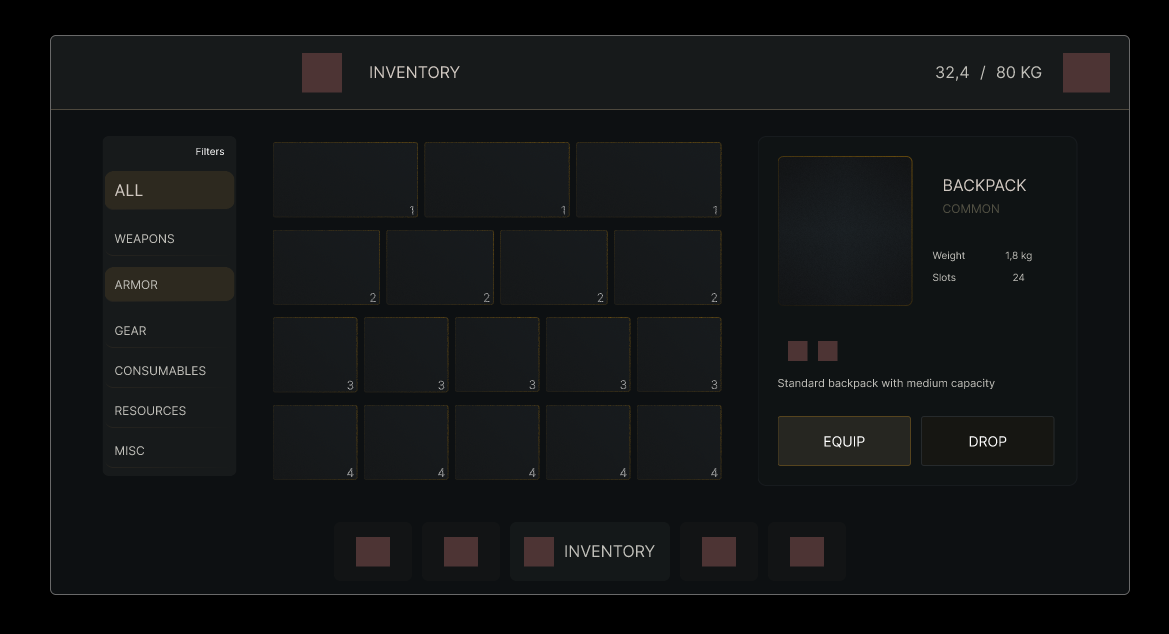1169x634 pixels.
Task: Open the last bottom navigation icon tab
Action: 807,551
